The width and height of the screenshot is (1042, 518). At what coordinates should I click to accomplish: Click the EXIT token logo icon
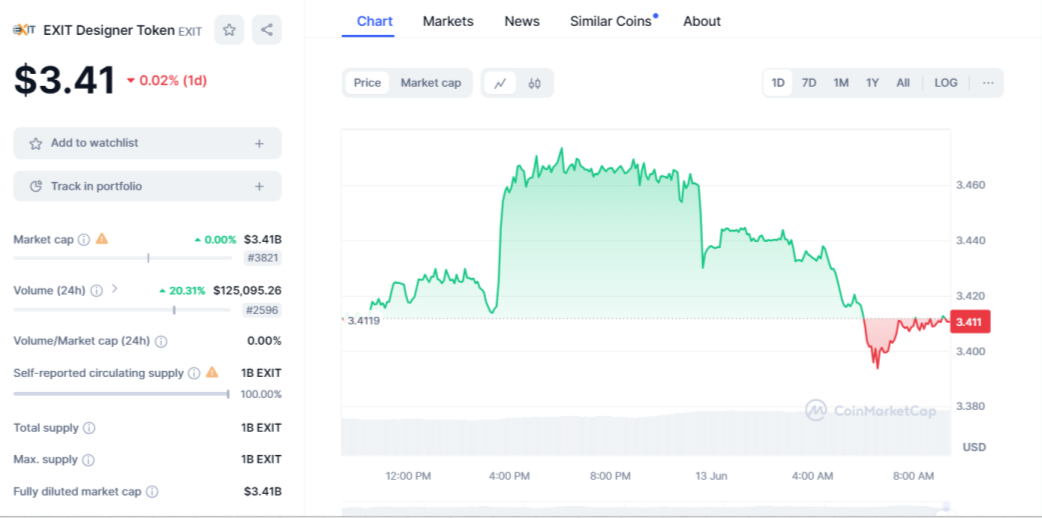point(25,30)
